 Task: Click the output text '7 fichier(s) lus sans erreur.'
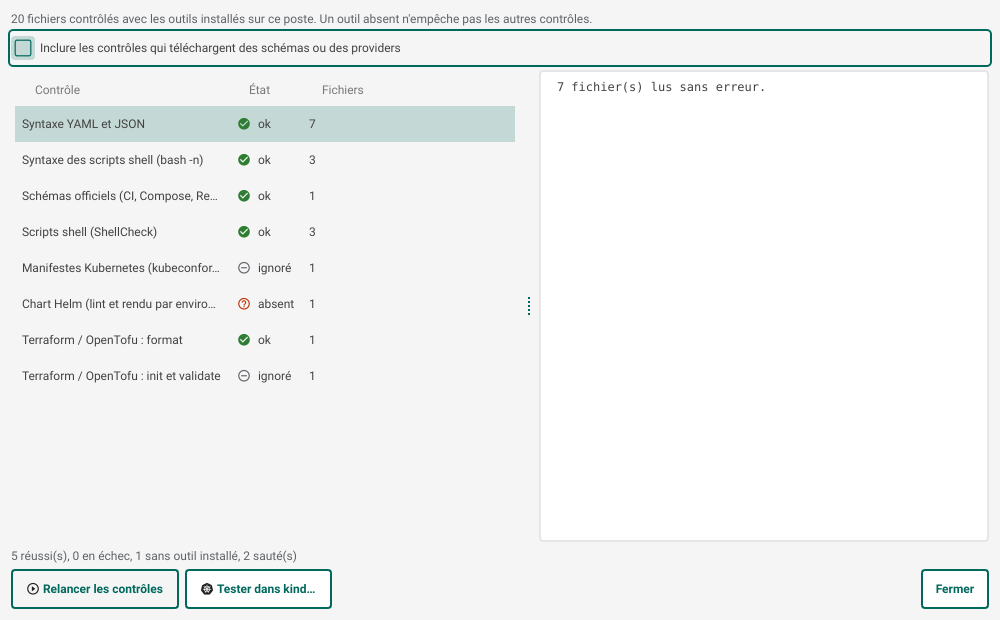(661, 87)
